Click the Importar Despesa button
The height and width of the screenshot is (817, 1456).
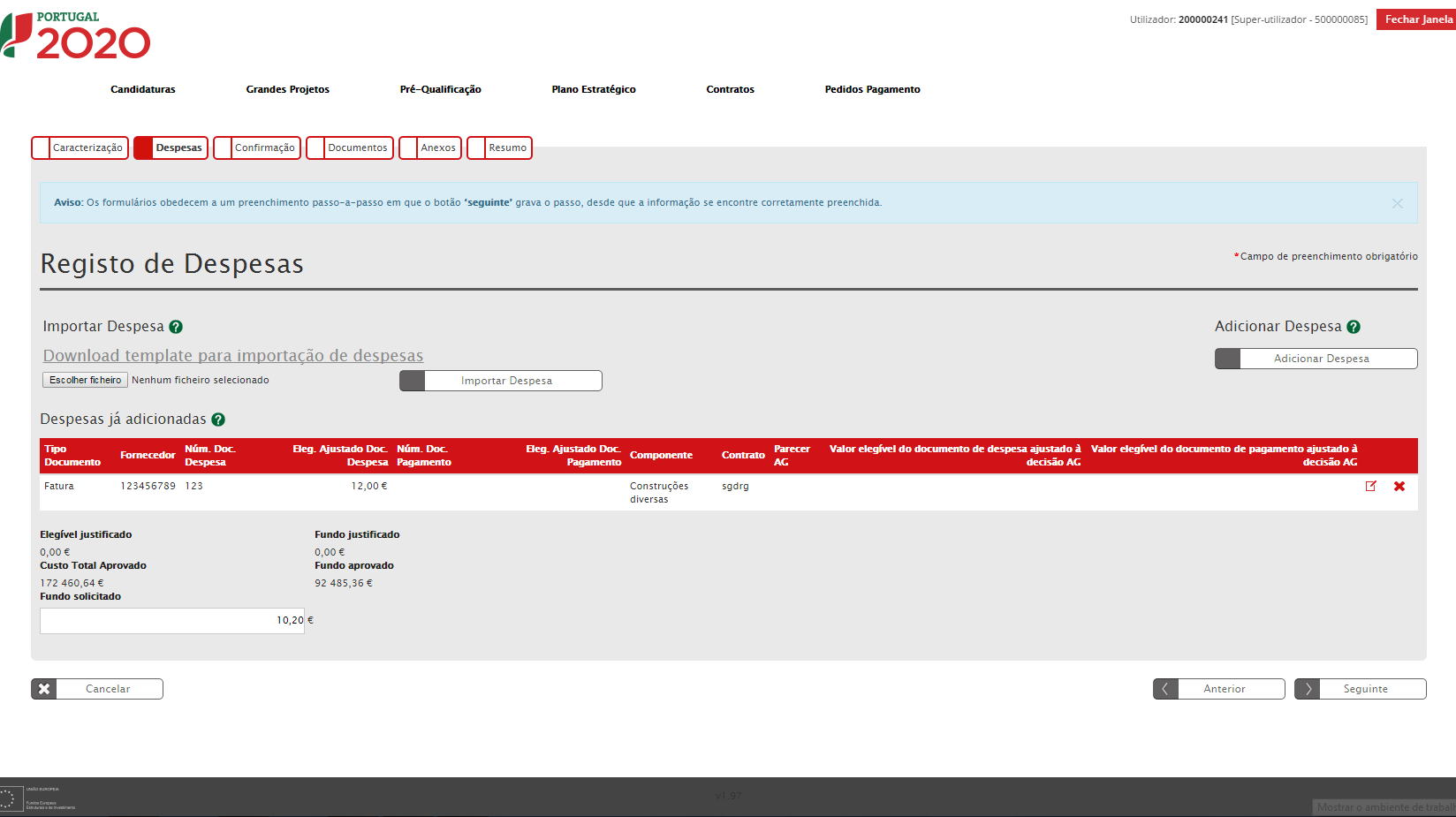(501, 381)
